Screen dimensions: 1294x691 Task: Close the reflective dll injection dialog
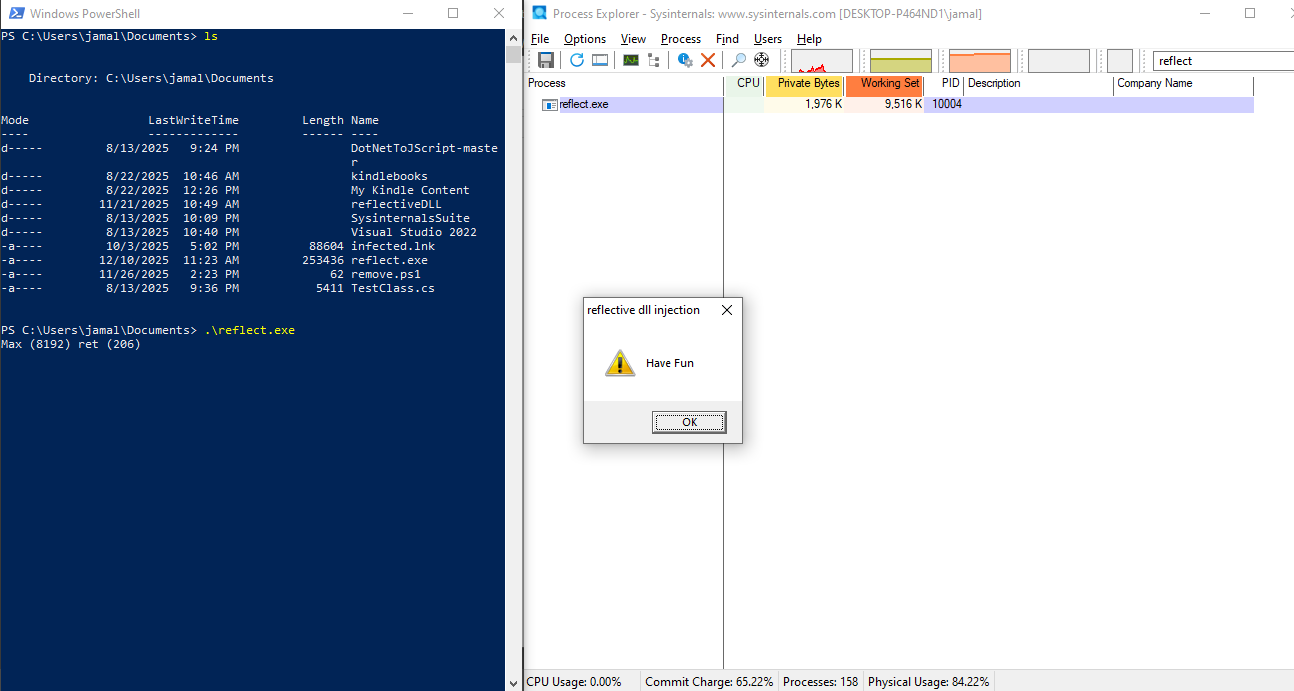727,310
